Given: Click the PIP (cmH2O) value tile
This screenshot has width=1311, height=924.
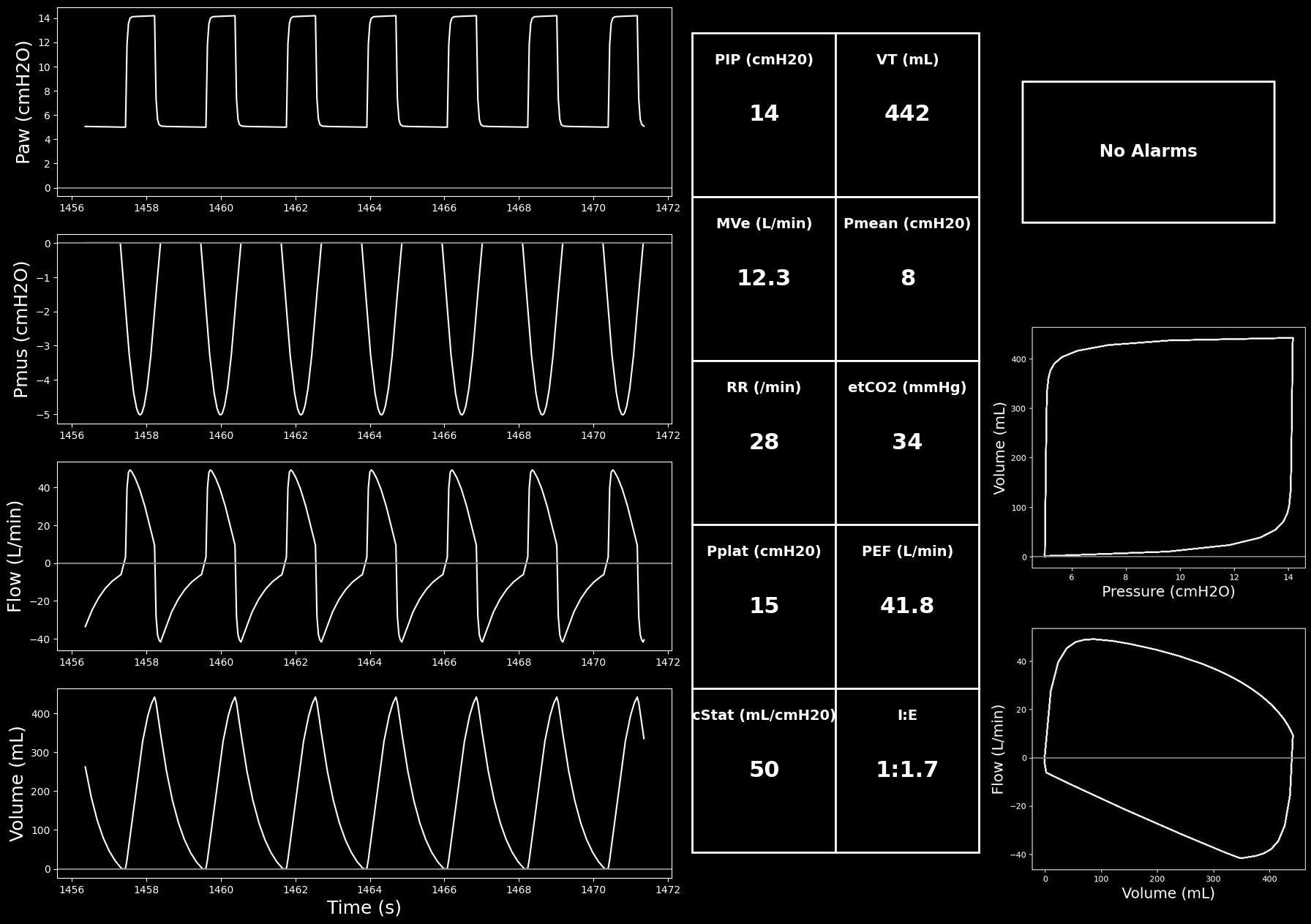Looking at the screenshot, I should pos(764,115).
